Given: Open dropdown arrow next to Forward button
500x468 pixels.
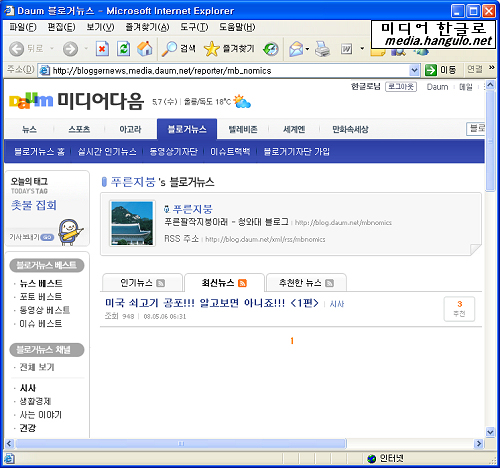Looking at the screenshot, I should (86, 49).
